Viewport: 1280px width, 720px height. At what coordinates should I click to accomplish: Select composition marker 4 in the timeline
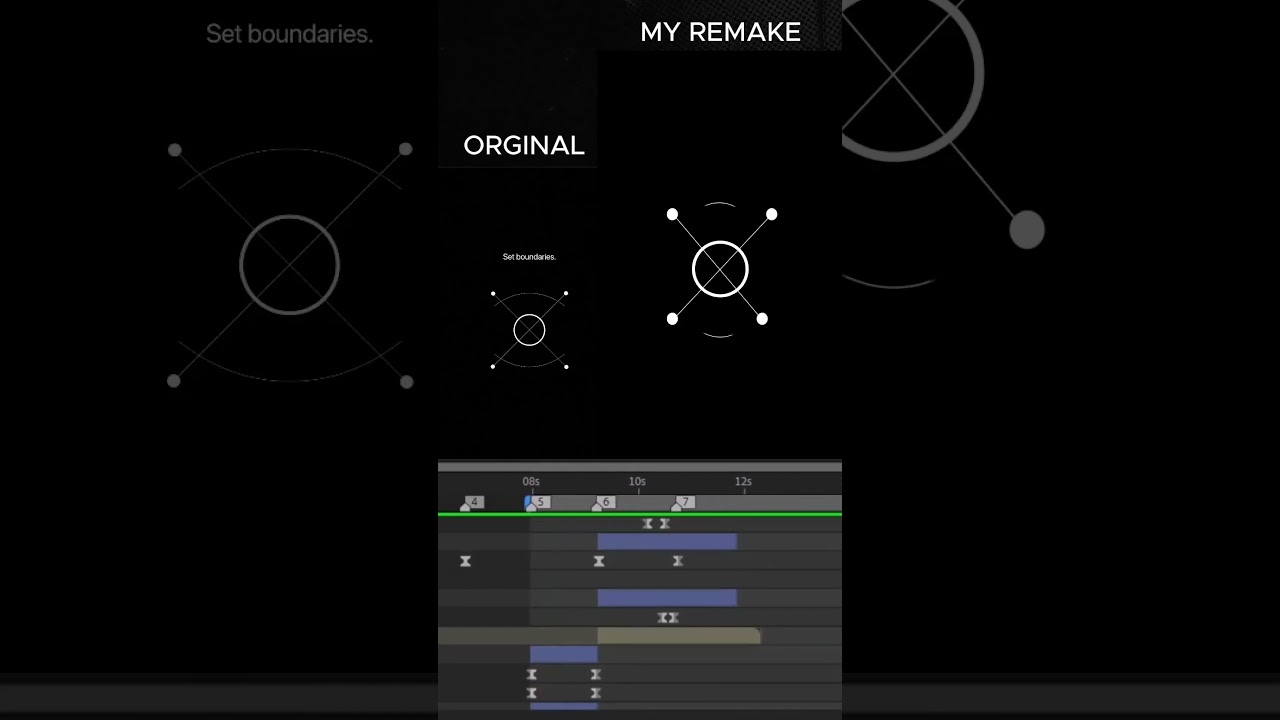[472, 502]
